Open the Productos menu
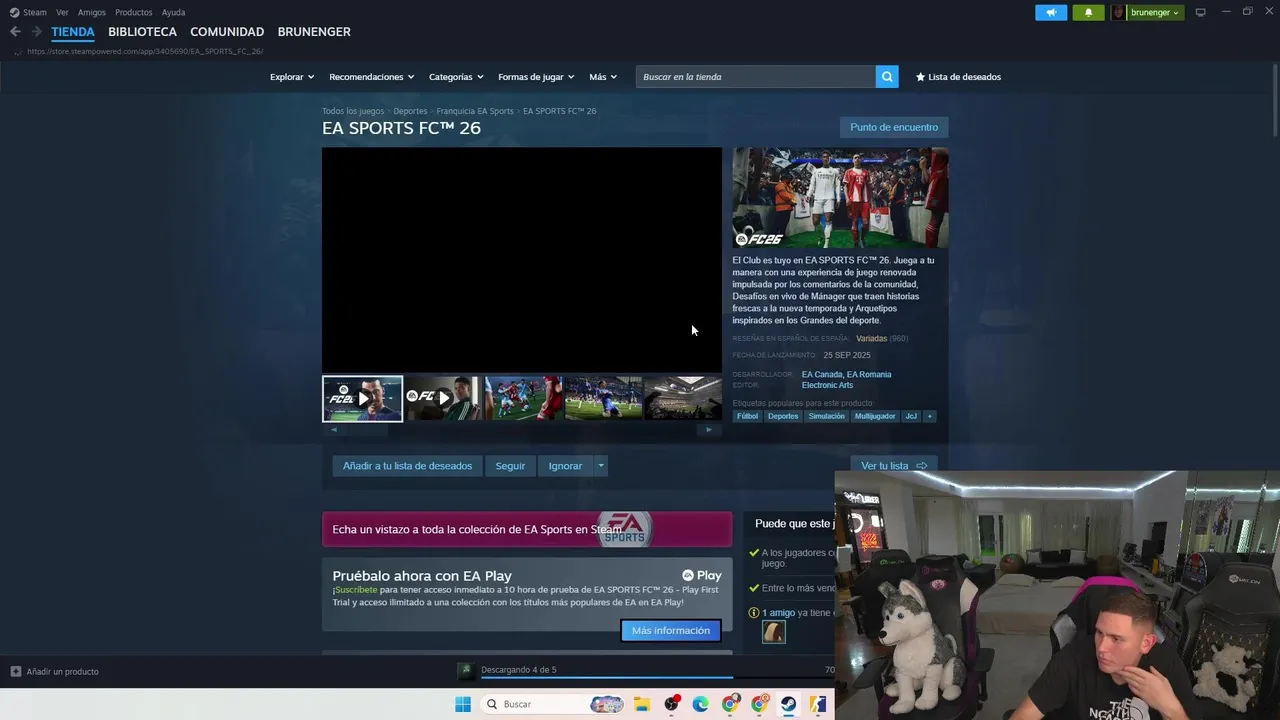This screenshot has width=1280, height=720. coord(134,12)
